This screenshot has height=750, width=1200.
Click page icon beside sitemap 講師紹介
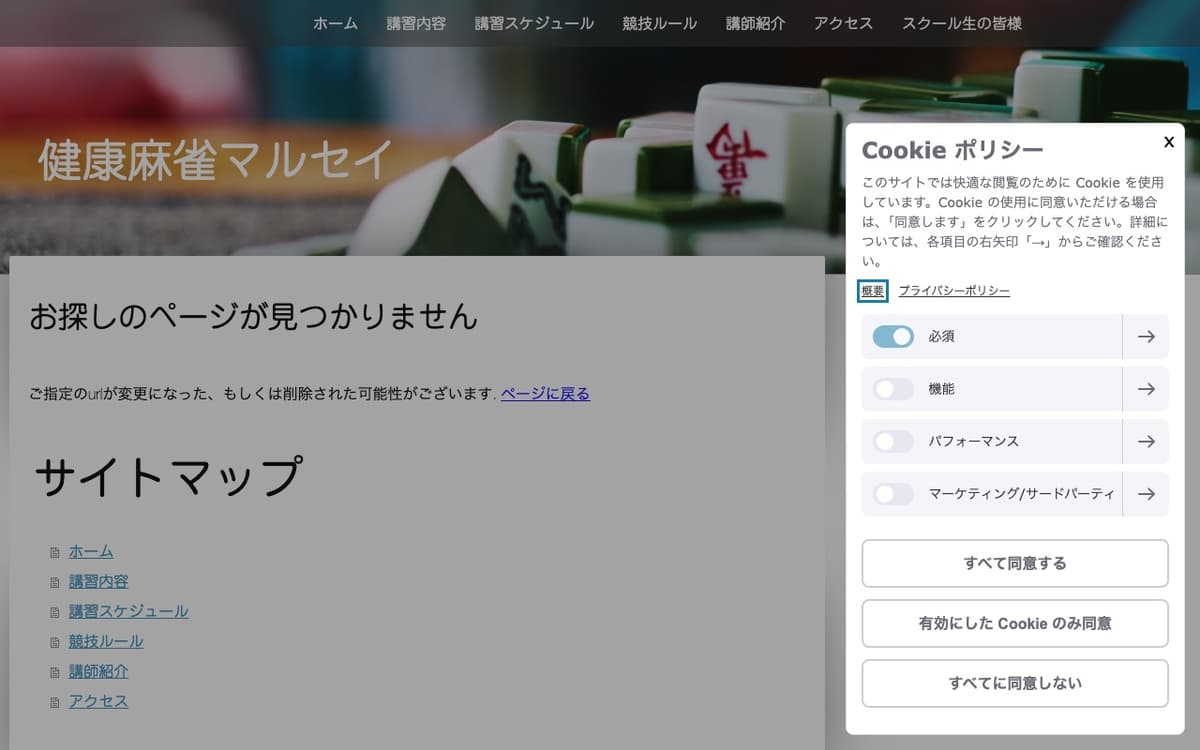coord(55,673)
